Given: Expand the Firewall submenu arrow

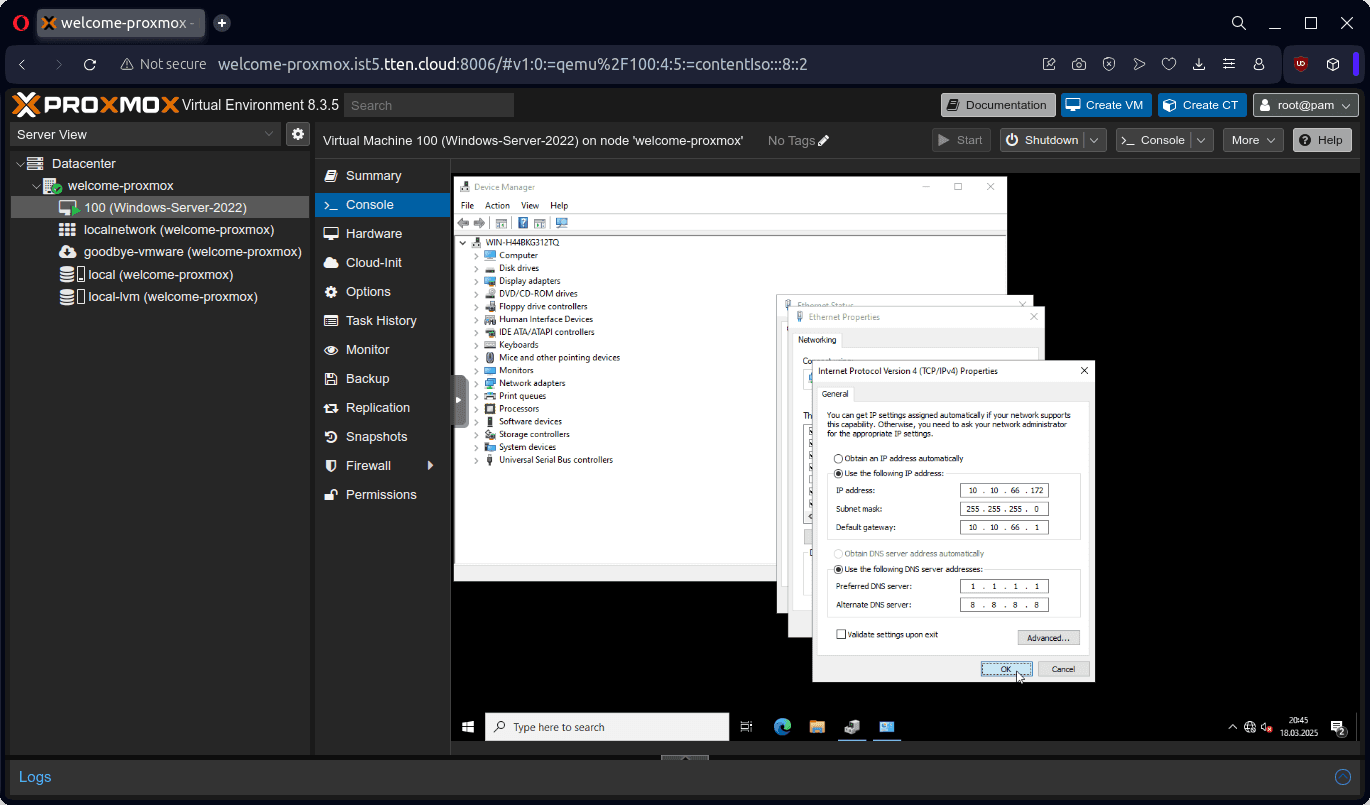Looking at the screenshot, I should 431,466.
